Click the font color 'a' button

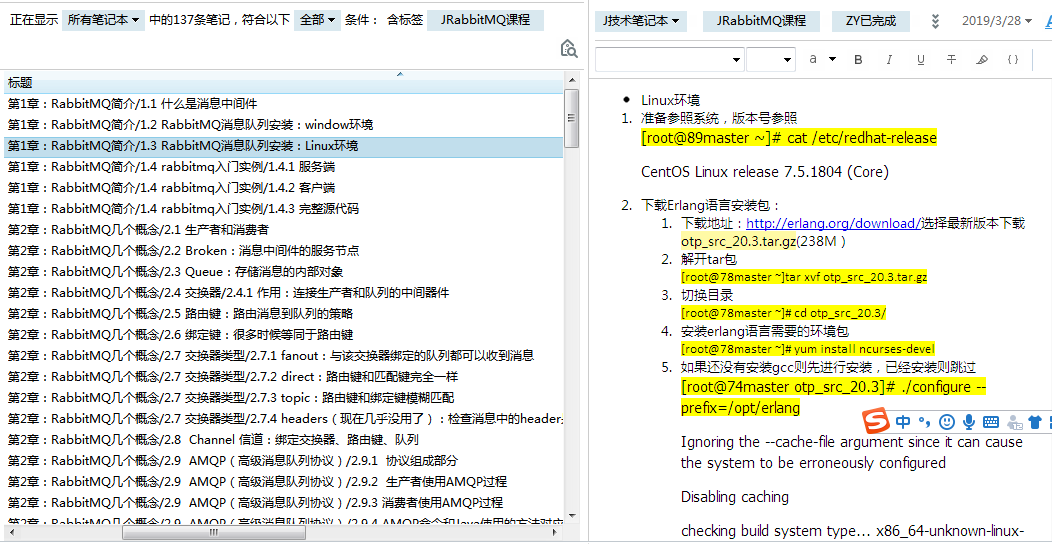coord(813,59)
